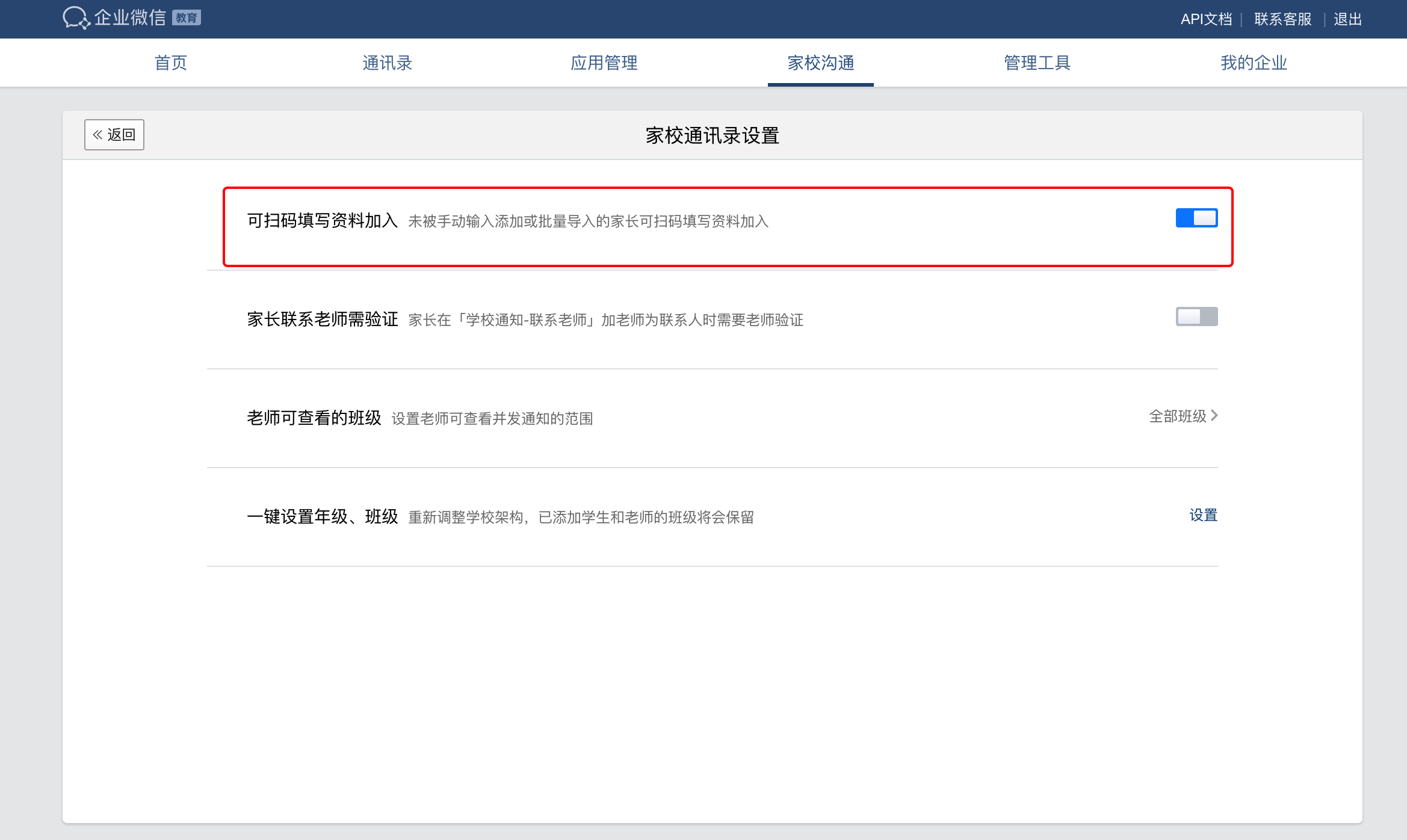
Task: Click the 老师可查看的班级 setting row label
Action: [314, 418]
